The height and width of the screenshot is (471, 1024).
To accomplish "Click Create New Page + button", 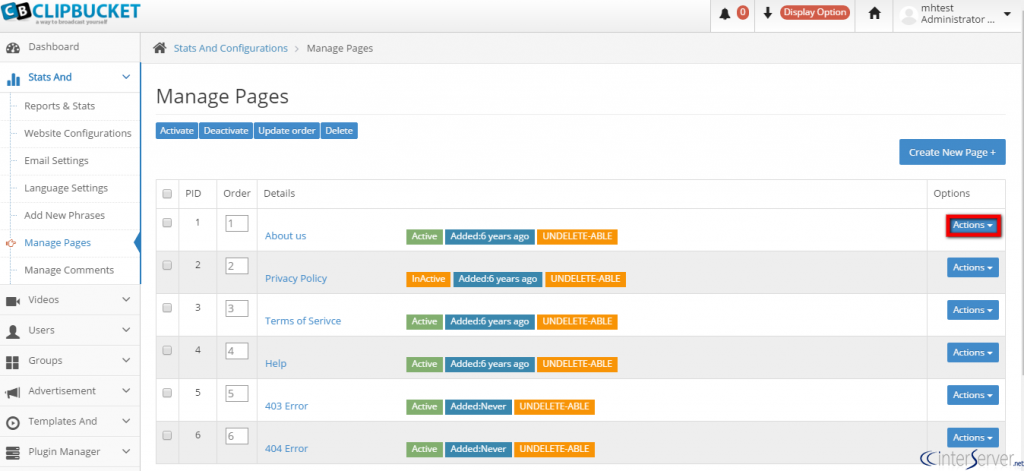I will [x=952, y=152].
